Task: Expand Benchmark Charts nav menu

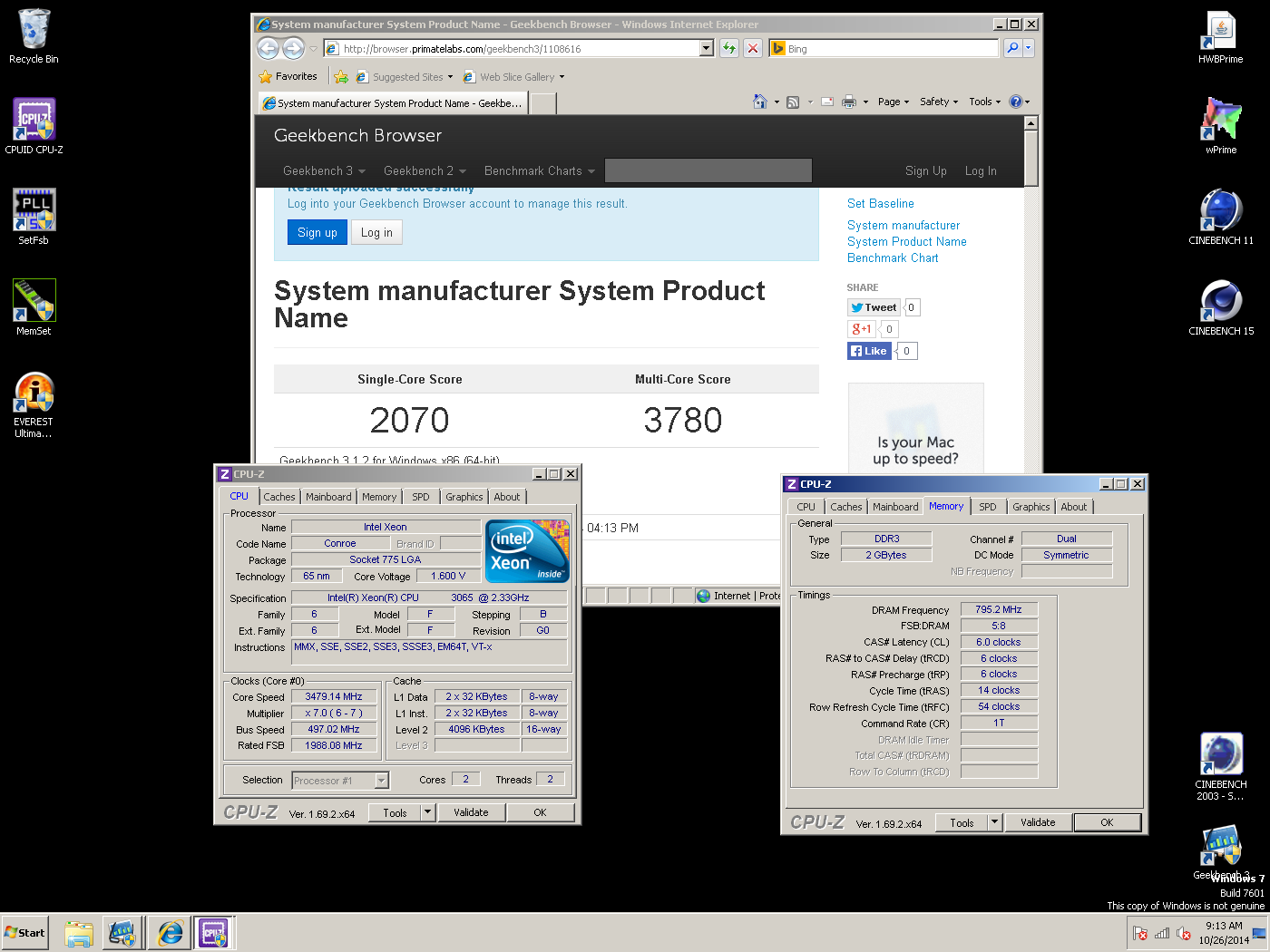Action: tap(540, 170)
